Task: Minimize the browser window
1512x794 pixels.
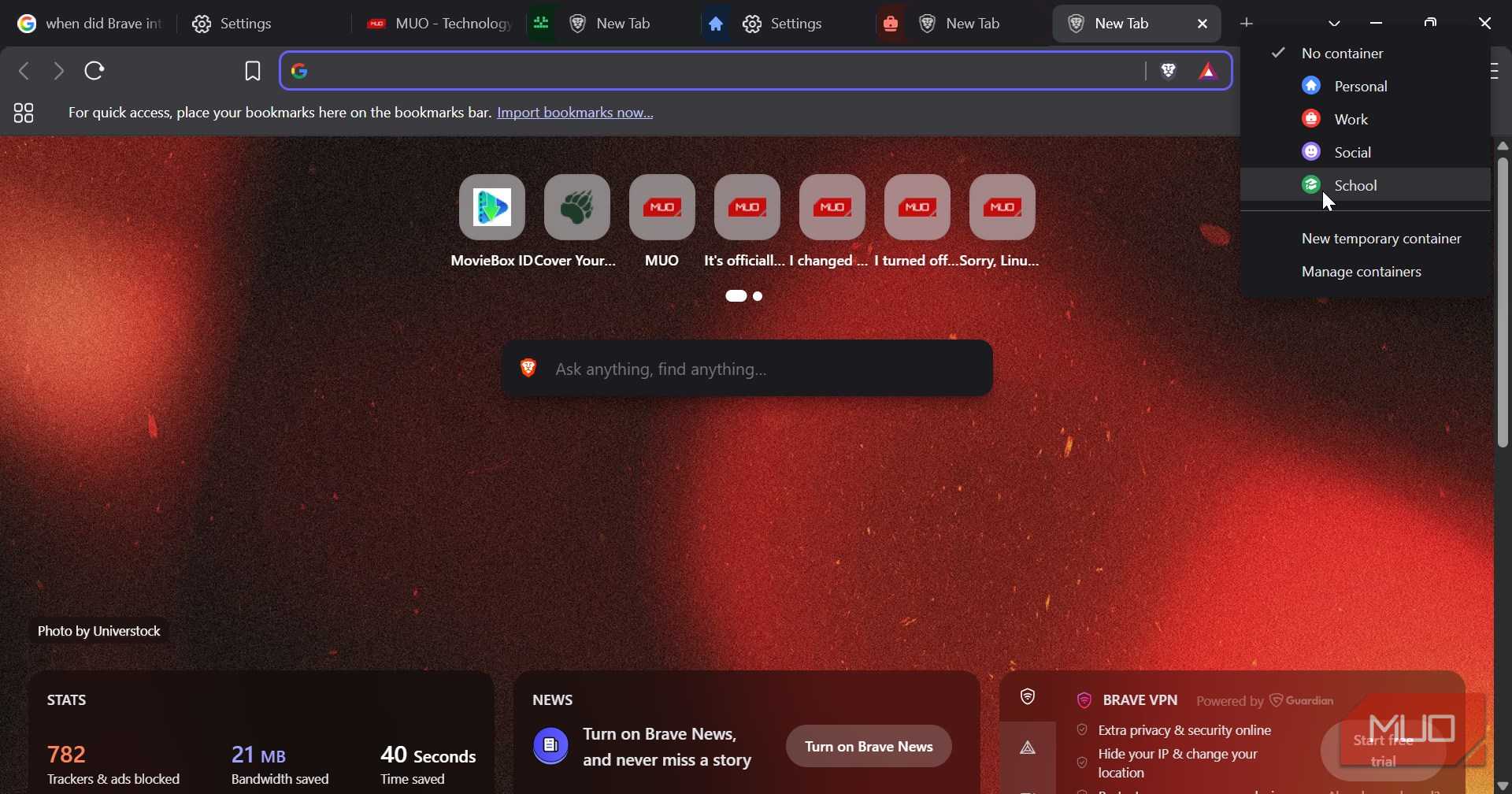Action: (x=1377, y=24)
